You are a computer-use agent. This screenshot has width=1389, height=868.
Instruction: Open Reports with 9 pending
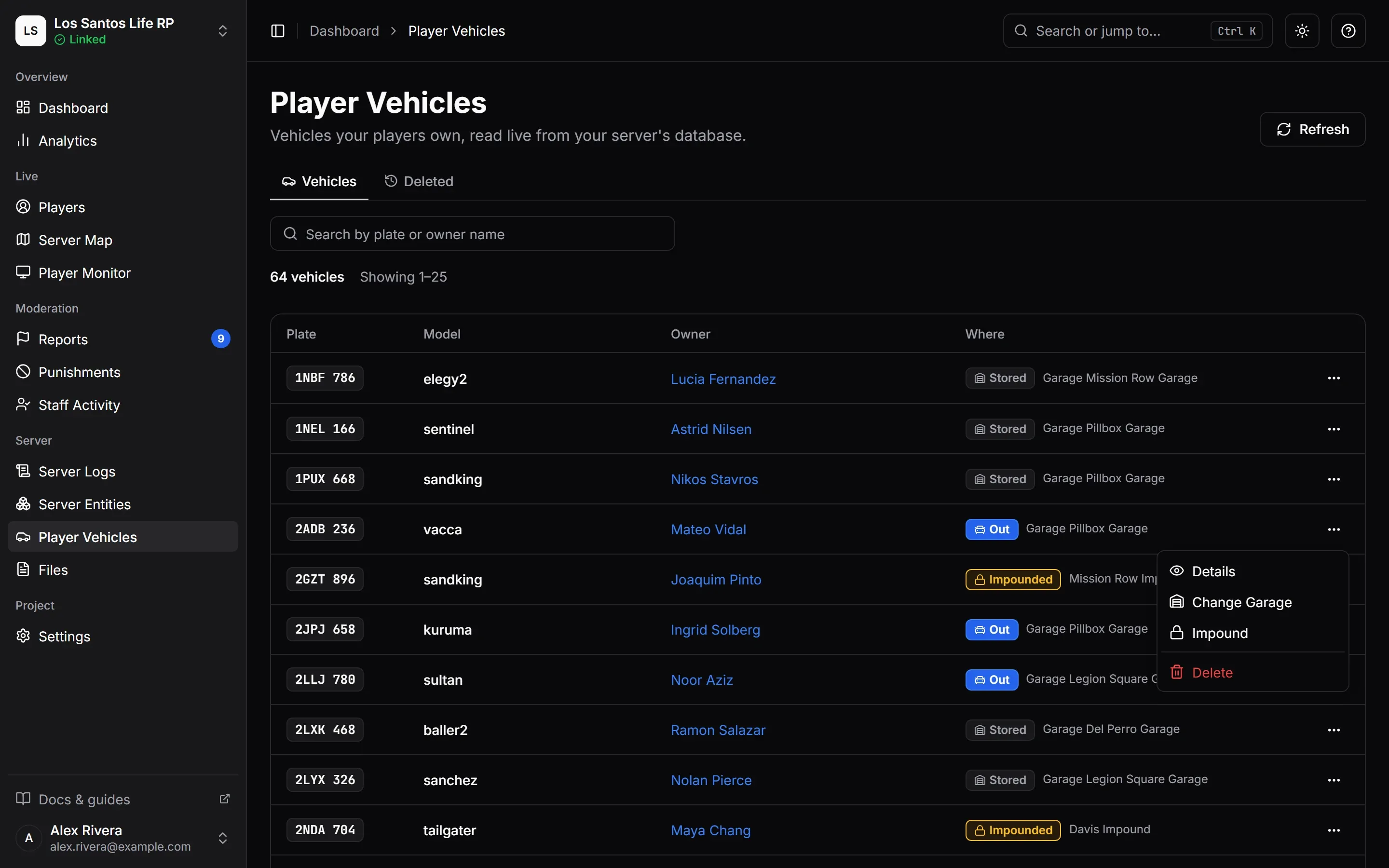pyautogui.click(x=123, y=339)
